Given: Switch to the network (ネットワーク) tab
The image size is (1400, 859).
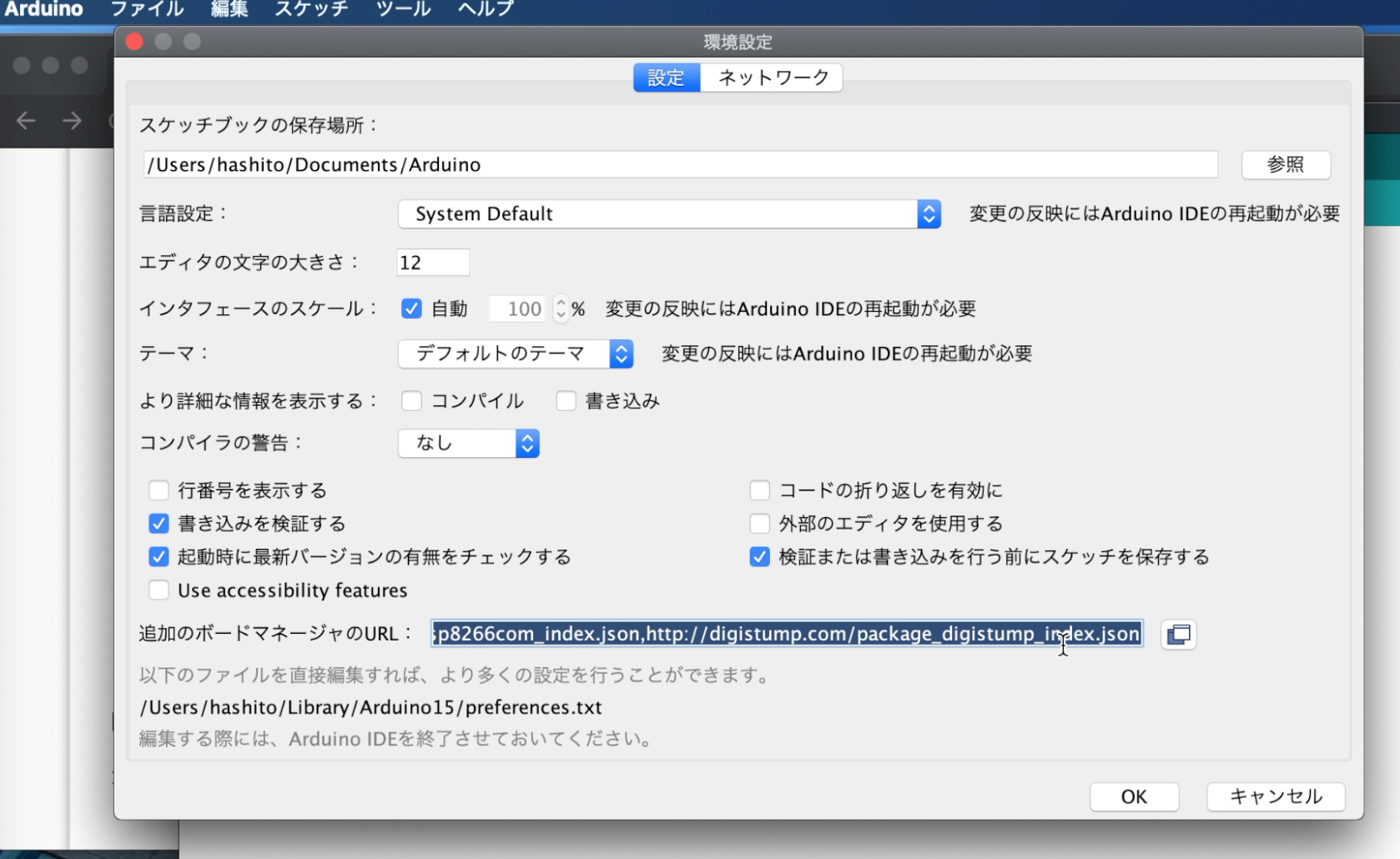Looking at the screenshot, I should click(x=773, y=78).
